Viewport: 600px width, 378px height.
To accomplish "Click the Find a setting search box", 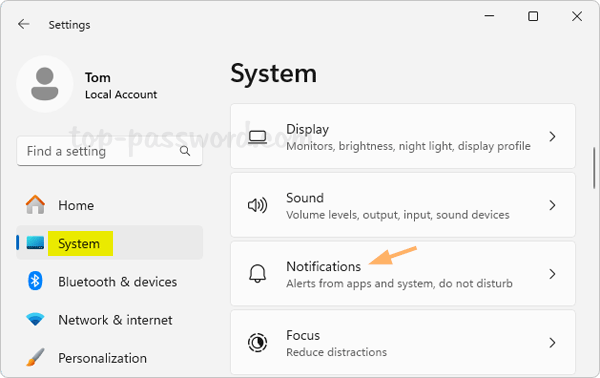I will [x=109, y=151].
